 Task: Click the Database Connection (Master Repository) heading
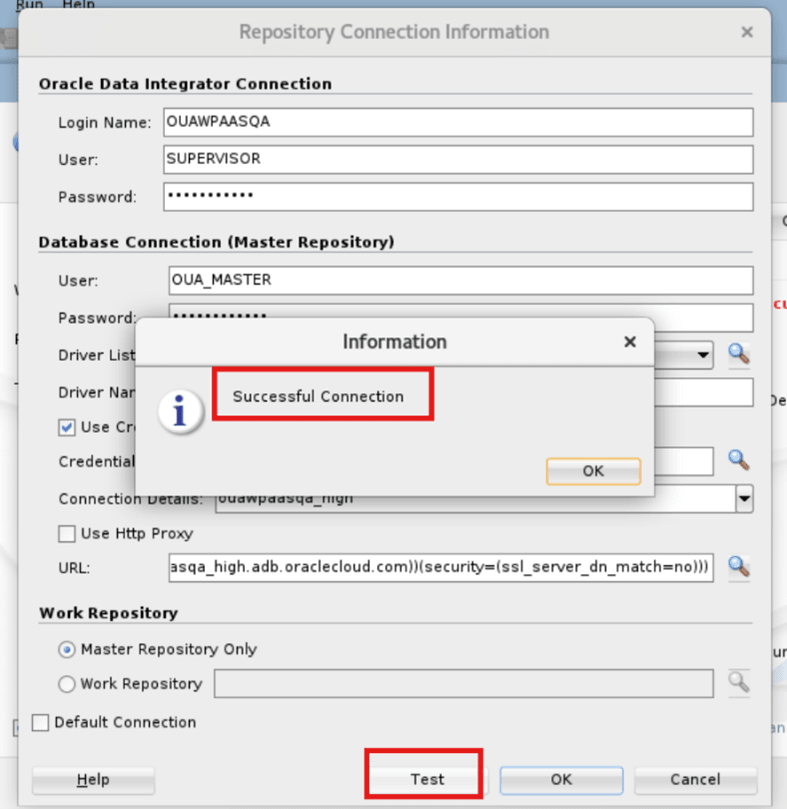tap(216, 242)
